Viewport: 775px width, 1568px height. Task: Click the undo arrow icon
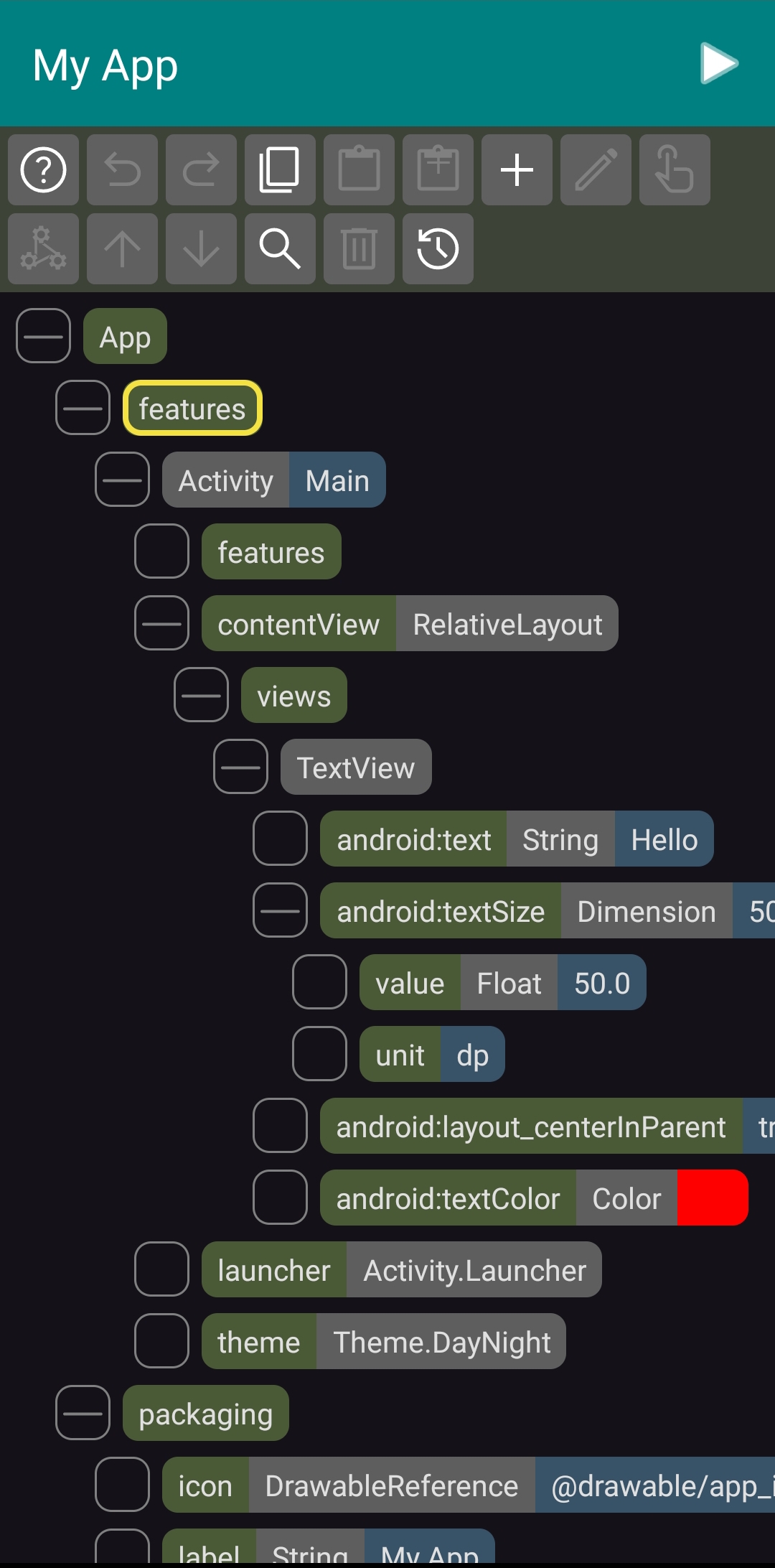point(123,170)
